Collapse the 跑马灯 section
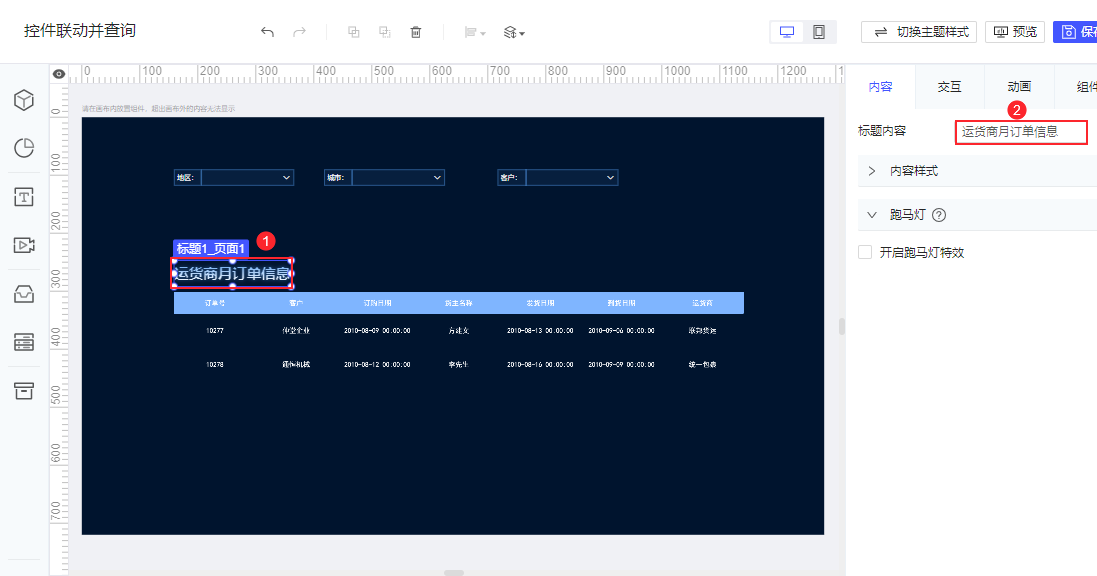The image size is (1097, 576). pyautogui.click(x=977, y=215)
